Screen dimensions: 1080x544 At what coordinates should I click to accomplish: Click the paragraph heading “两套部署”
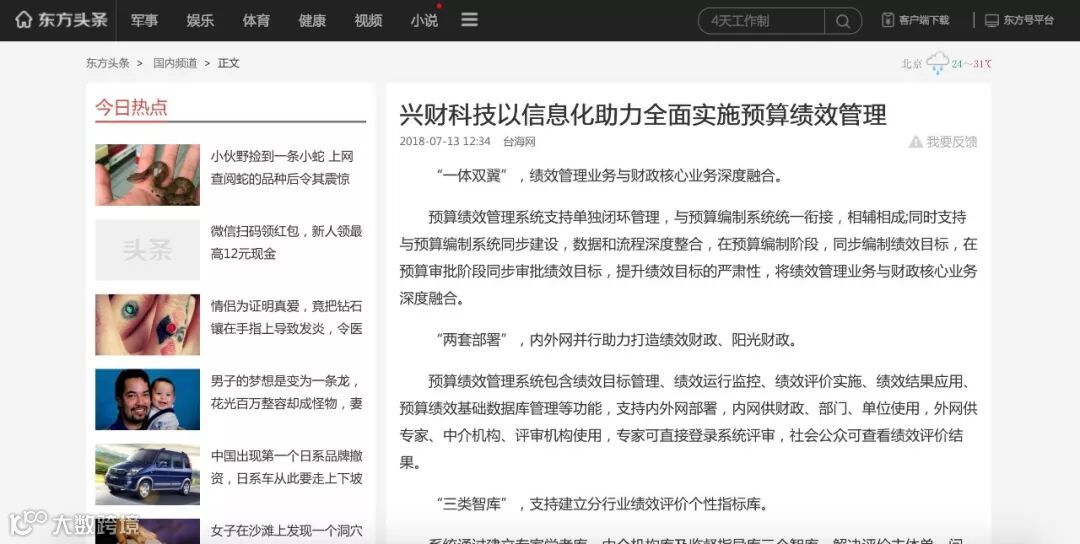(472, 339)
